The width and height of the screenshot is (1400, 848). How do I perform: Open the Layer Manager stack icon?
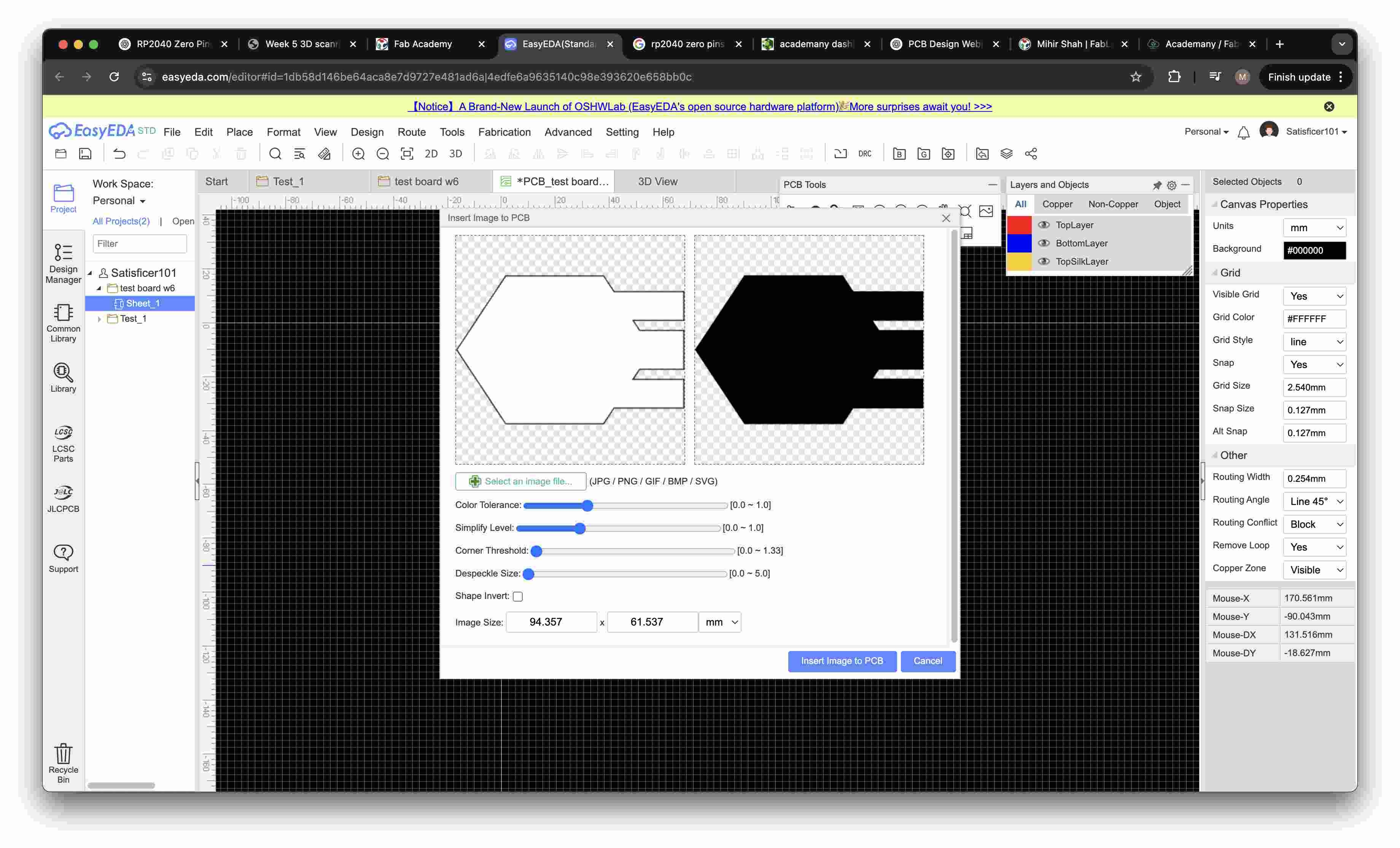[1006, 153]
